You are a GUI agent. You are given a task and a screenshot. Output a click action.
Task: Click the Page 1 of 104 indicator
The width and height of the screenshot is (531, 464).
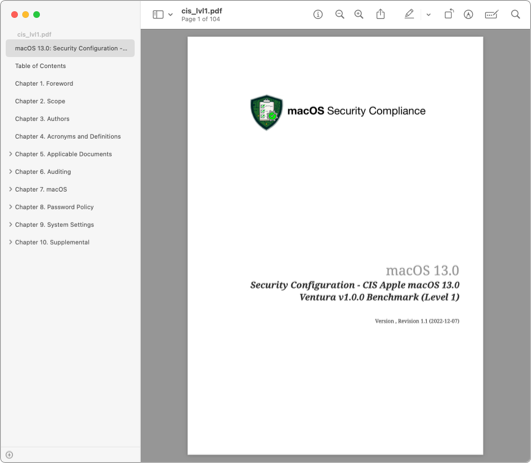(200, 19)
